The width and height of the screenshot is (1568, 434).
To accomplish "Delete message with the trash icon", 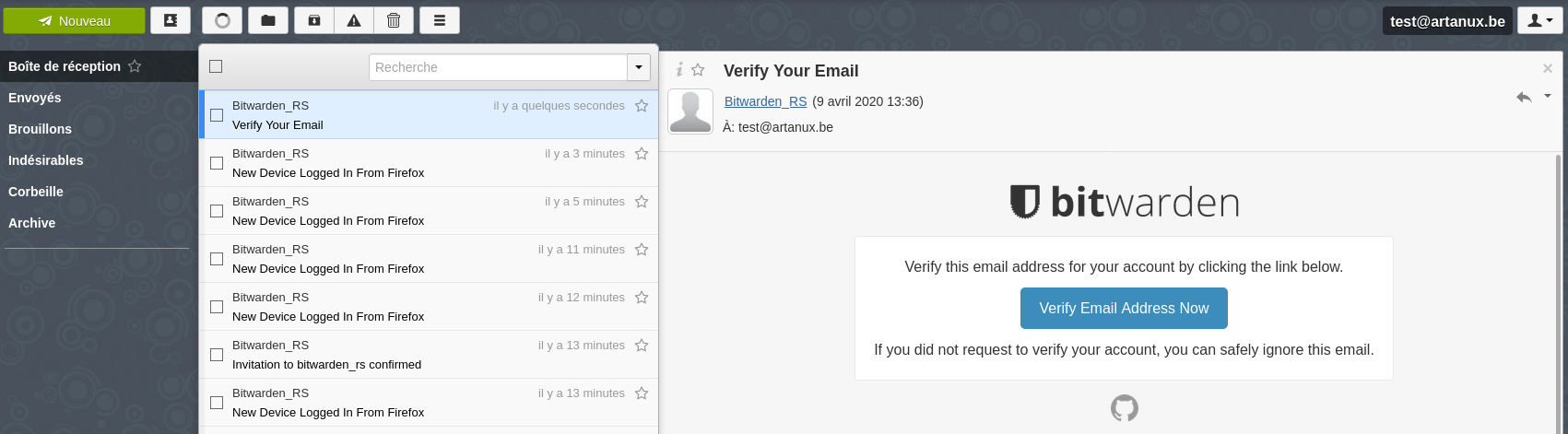I will pos(394,20).
